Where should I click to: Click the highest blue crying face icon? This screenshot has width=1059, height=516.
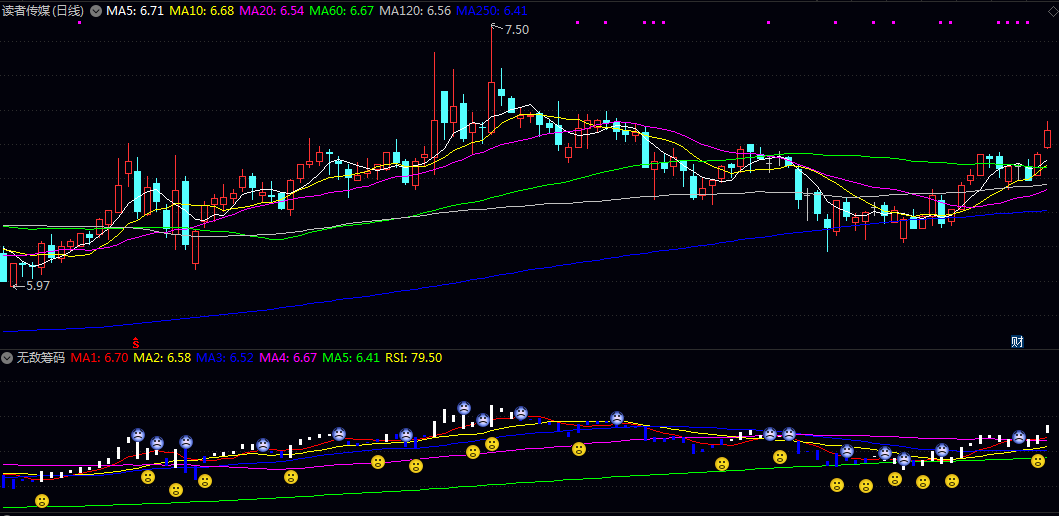(465, 408)
